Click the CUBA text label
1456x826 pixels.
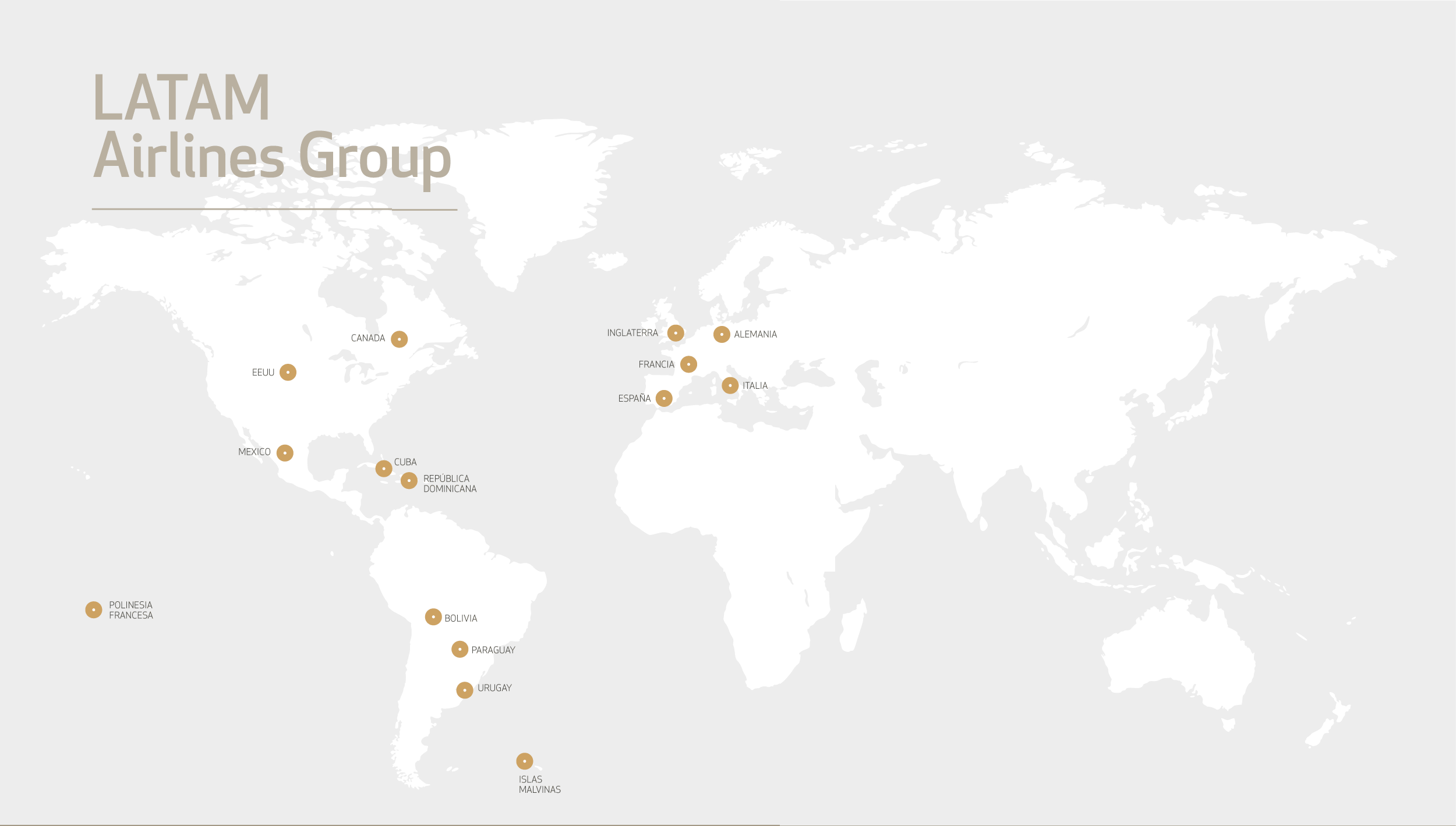[x=405, y=462]
